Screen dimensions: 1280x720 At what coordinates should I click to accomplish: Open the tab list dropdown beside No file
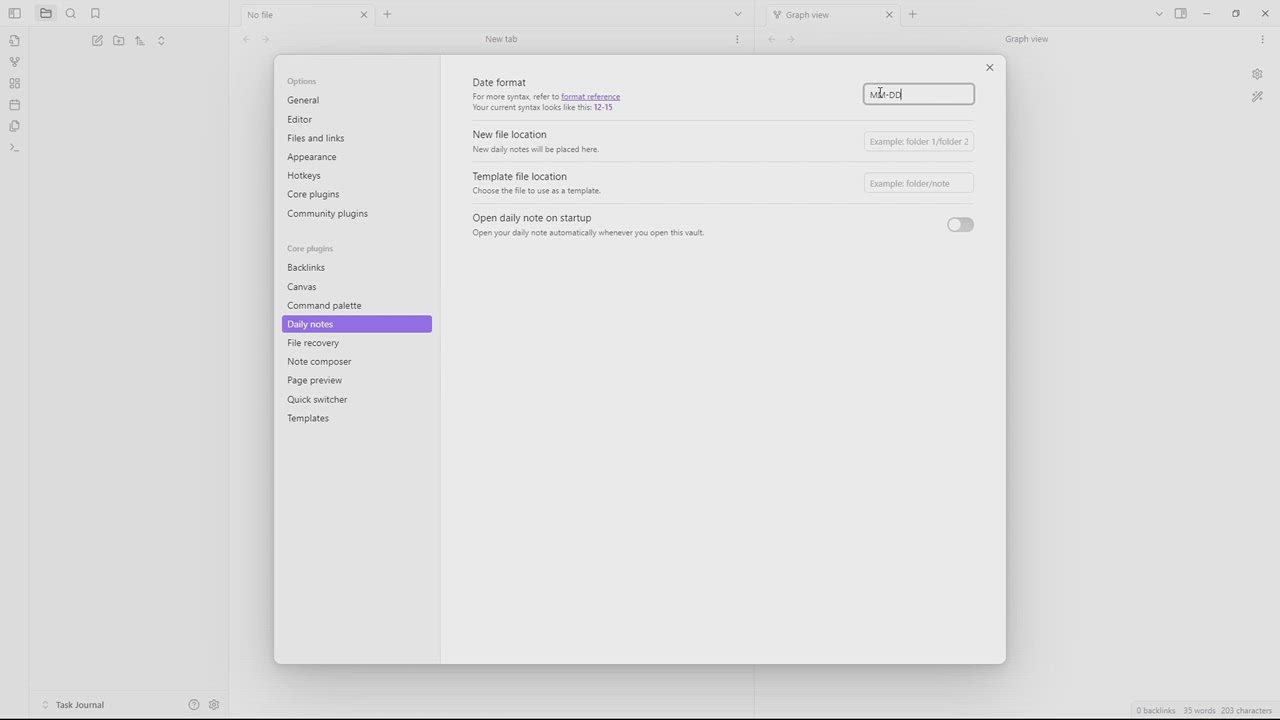738,14
